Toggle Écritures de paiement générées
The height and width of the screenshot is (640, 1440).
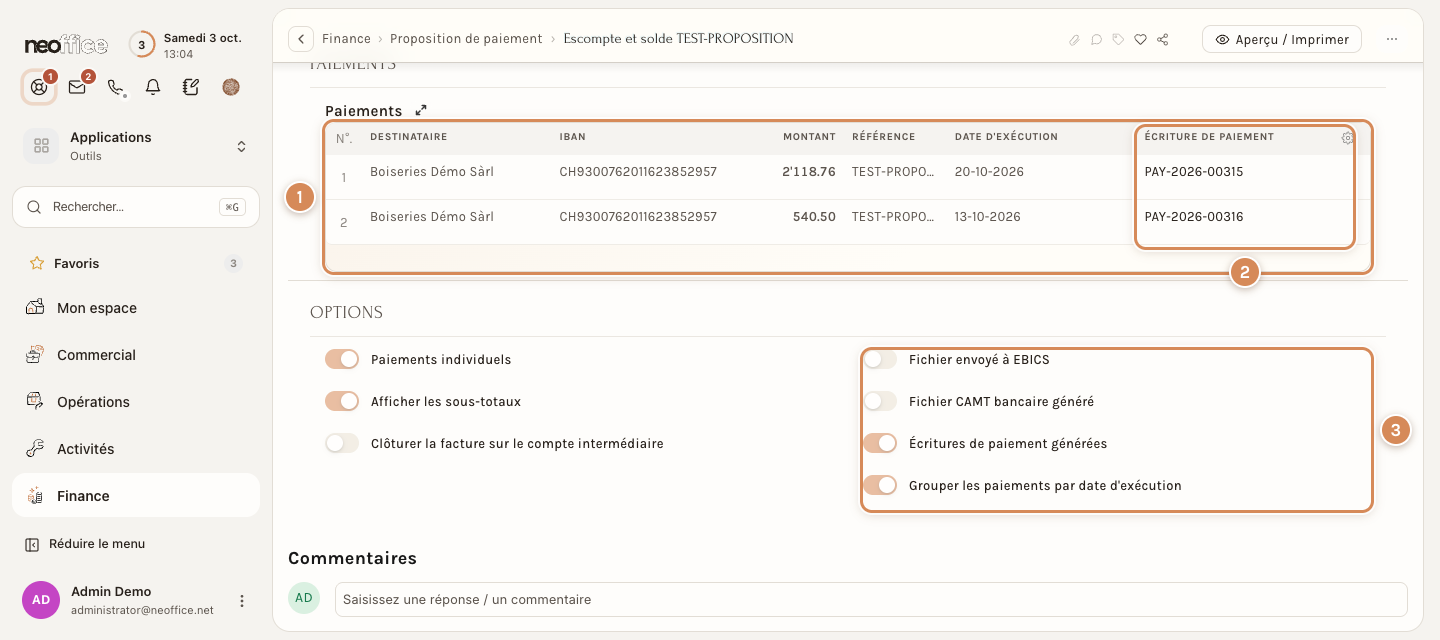tap(880, 443)
